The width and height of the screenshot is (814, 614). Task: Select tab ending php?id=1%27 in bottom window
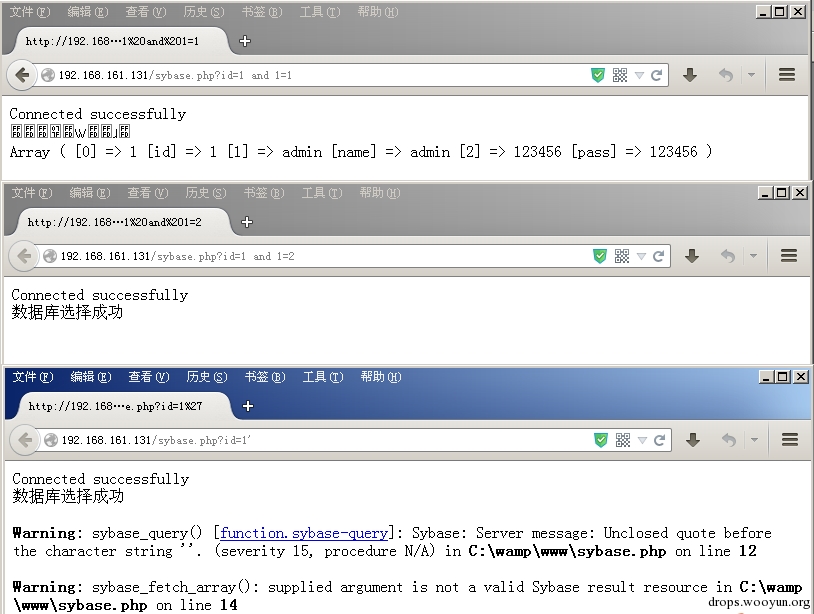pyautogui.click(x=123, y=406)
